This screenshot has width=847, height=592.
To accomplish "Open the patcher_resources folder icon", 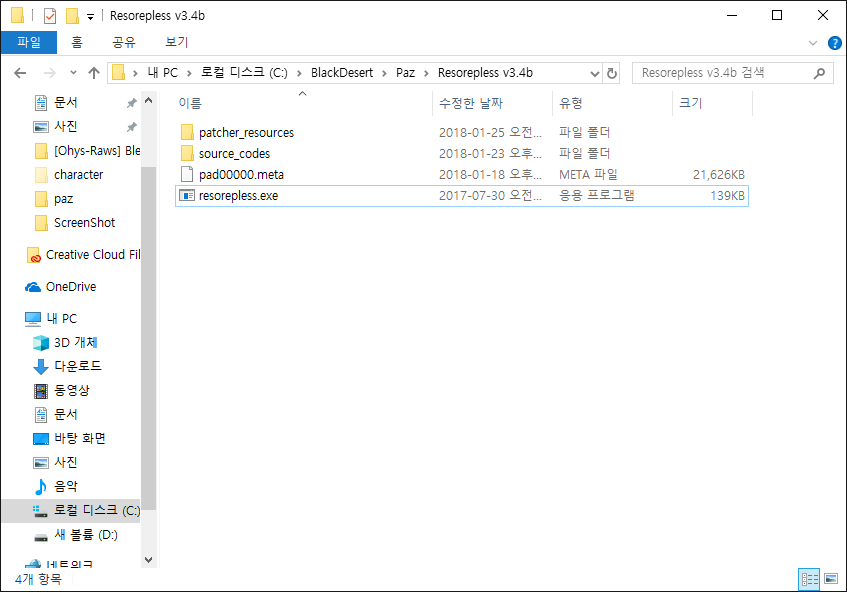I will [x=186, y=132].
